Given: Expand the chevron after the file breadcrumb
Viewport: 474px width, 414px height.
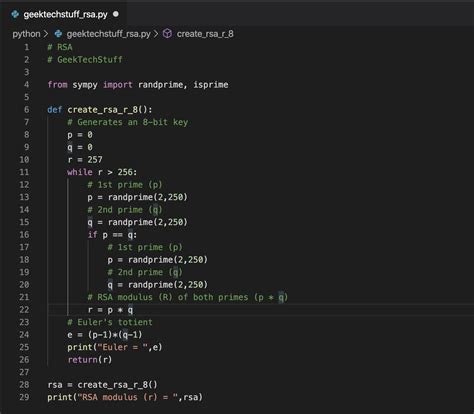Looking at the screenshot, I should [156, 34].
